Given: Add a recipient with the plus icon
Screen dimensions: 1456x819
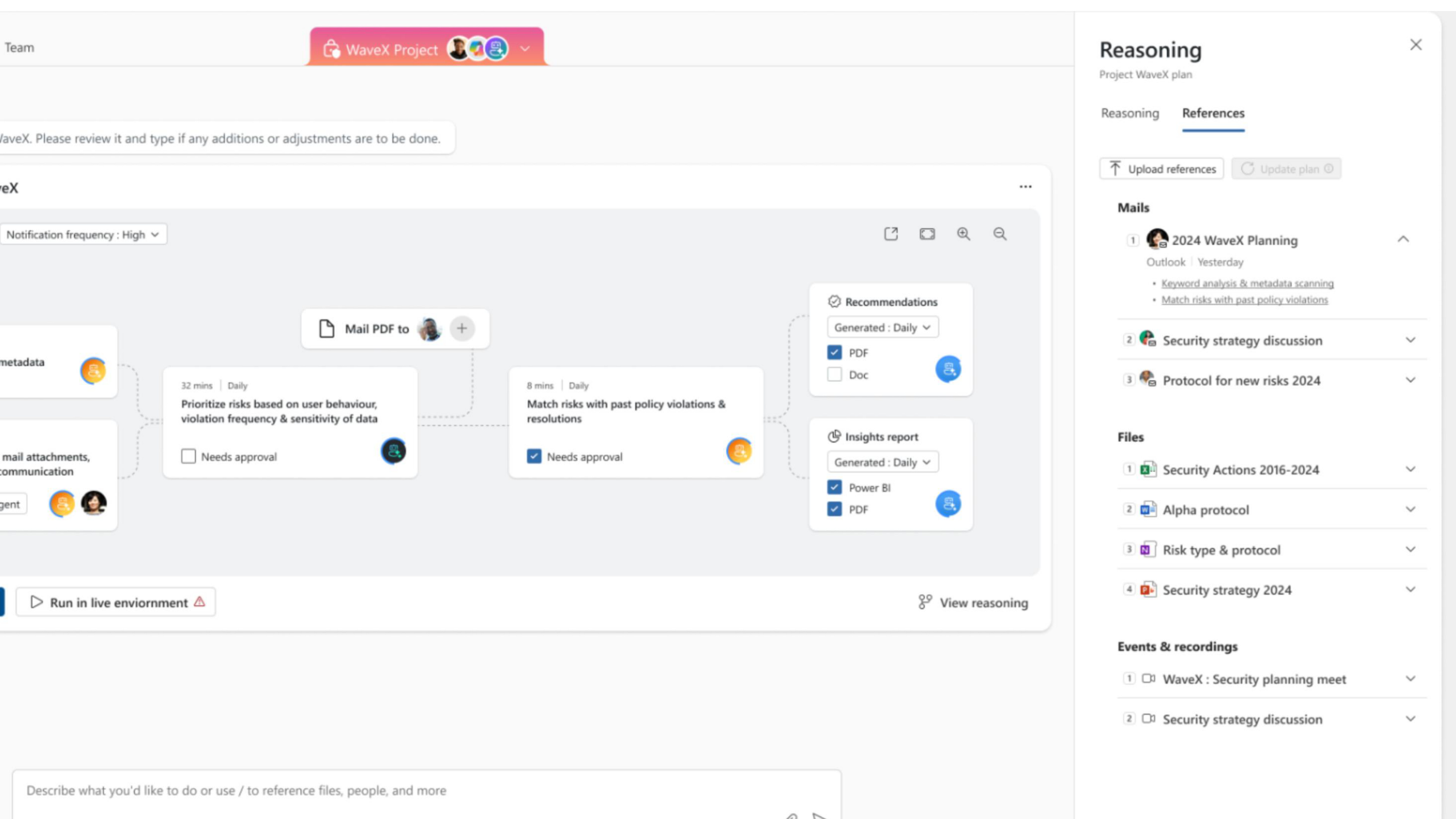Looking at the screenshot, I should tap(462, 328).
